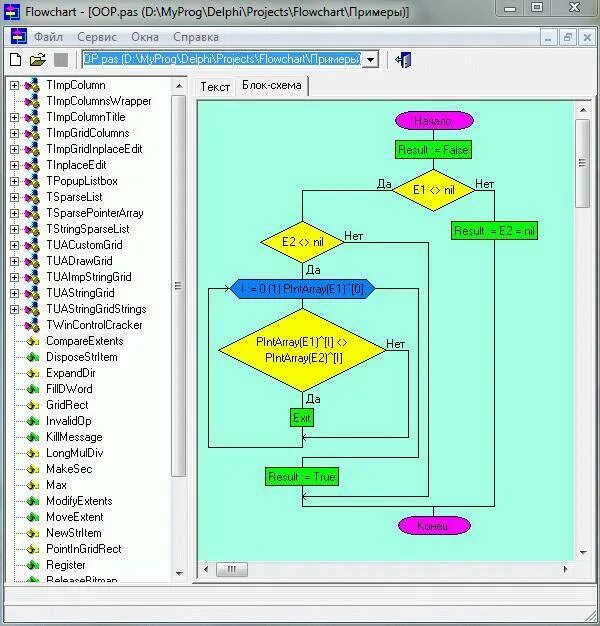Screen dimensions: 600x626
Task: Click the function icon beside GridRect
Action: tap(33, 405)
